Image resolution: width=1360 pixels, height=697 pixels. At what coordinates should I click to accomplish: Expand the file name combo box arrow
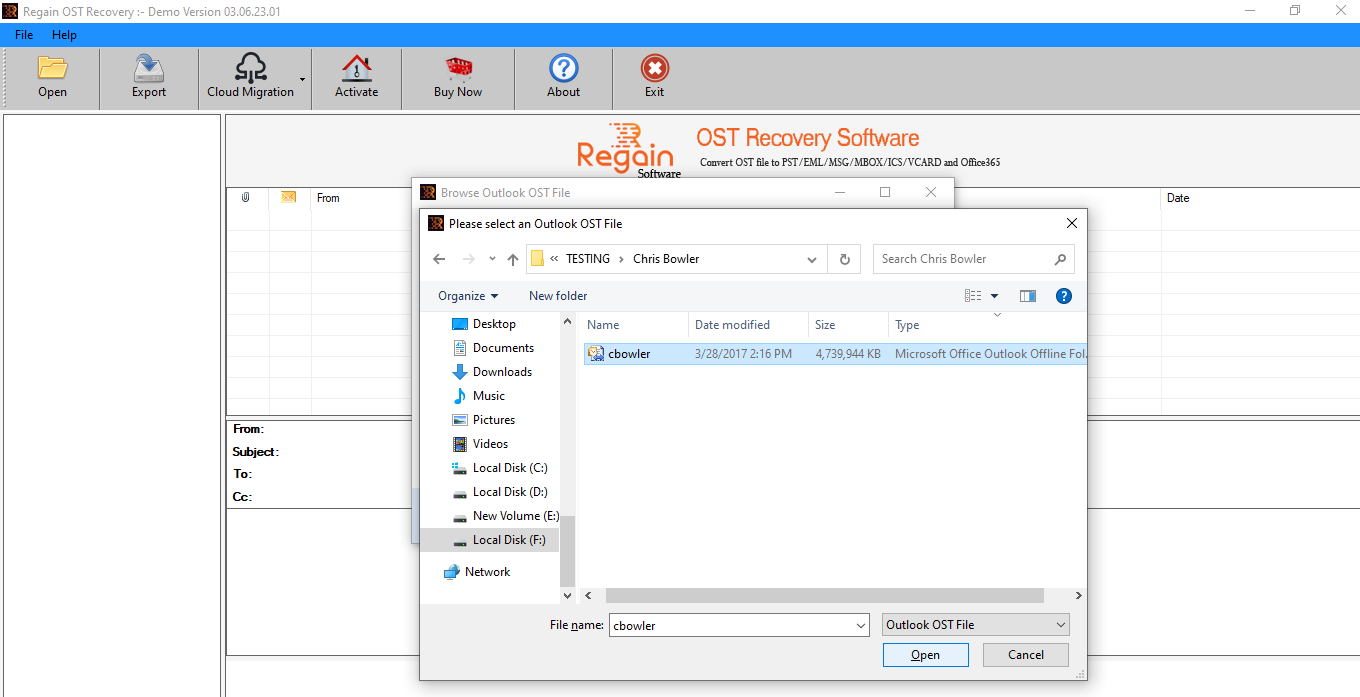860,624
